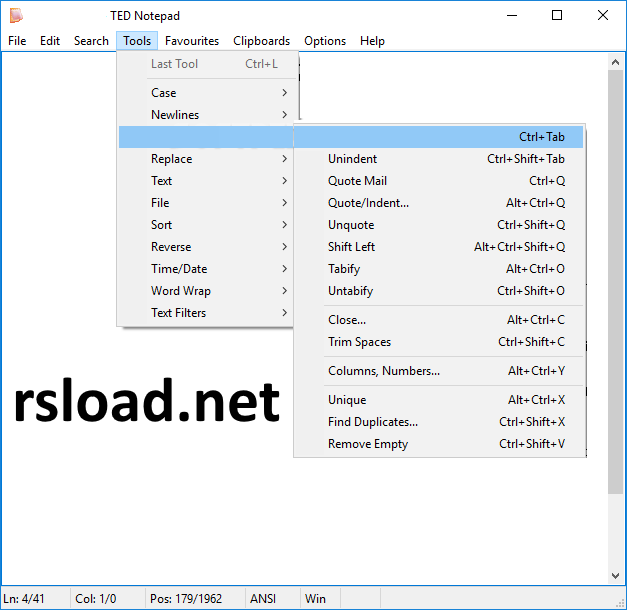
Task: Open the Options menu
Action: (x=325, y=41)
